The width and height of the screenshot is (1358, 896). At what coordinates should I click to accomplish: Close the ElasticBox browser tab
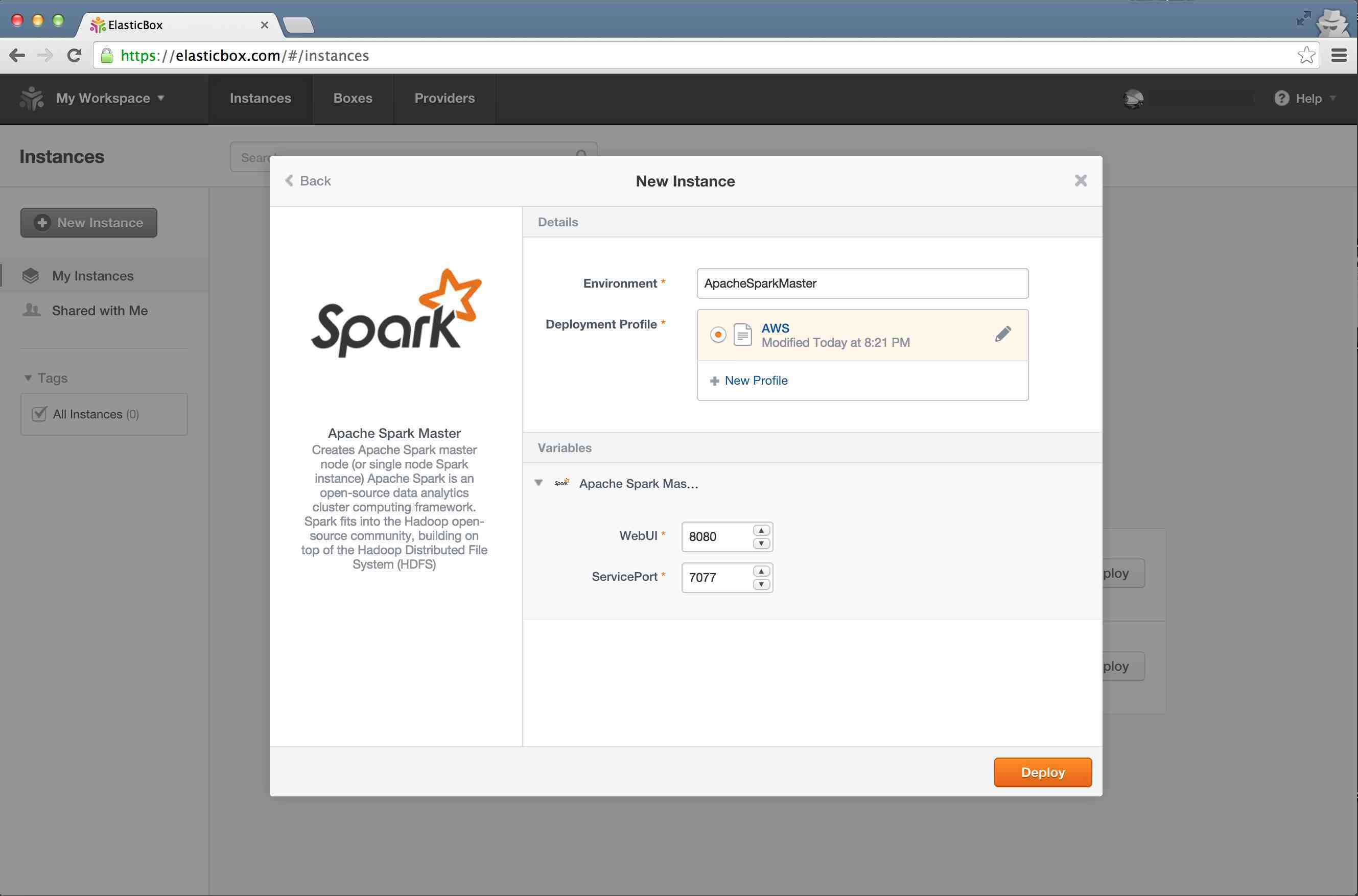(264, 25)
